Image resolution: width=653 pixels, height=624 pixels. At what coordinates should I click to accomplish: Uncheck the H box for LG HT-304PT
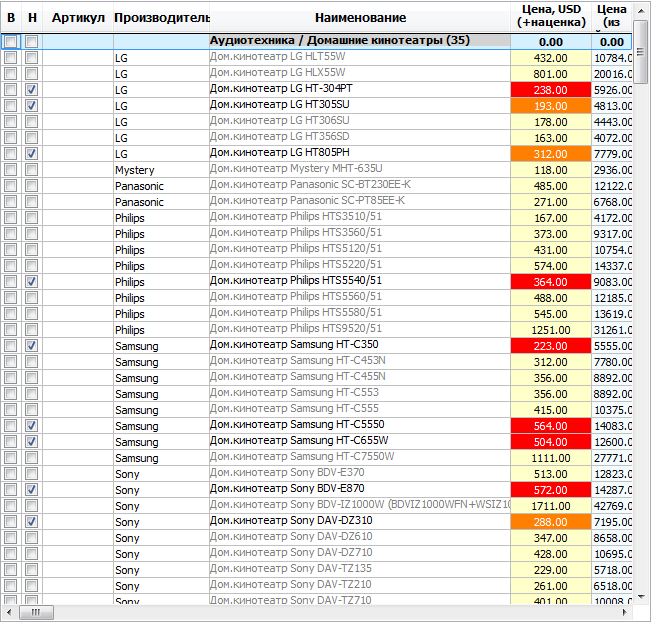coord(32,90)
